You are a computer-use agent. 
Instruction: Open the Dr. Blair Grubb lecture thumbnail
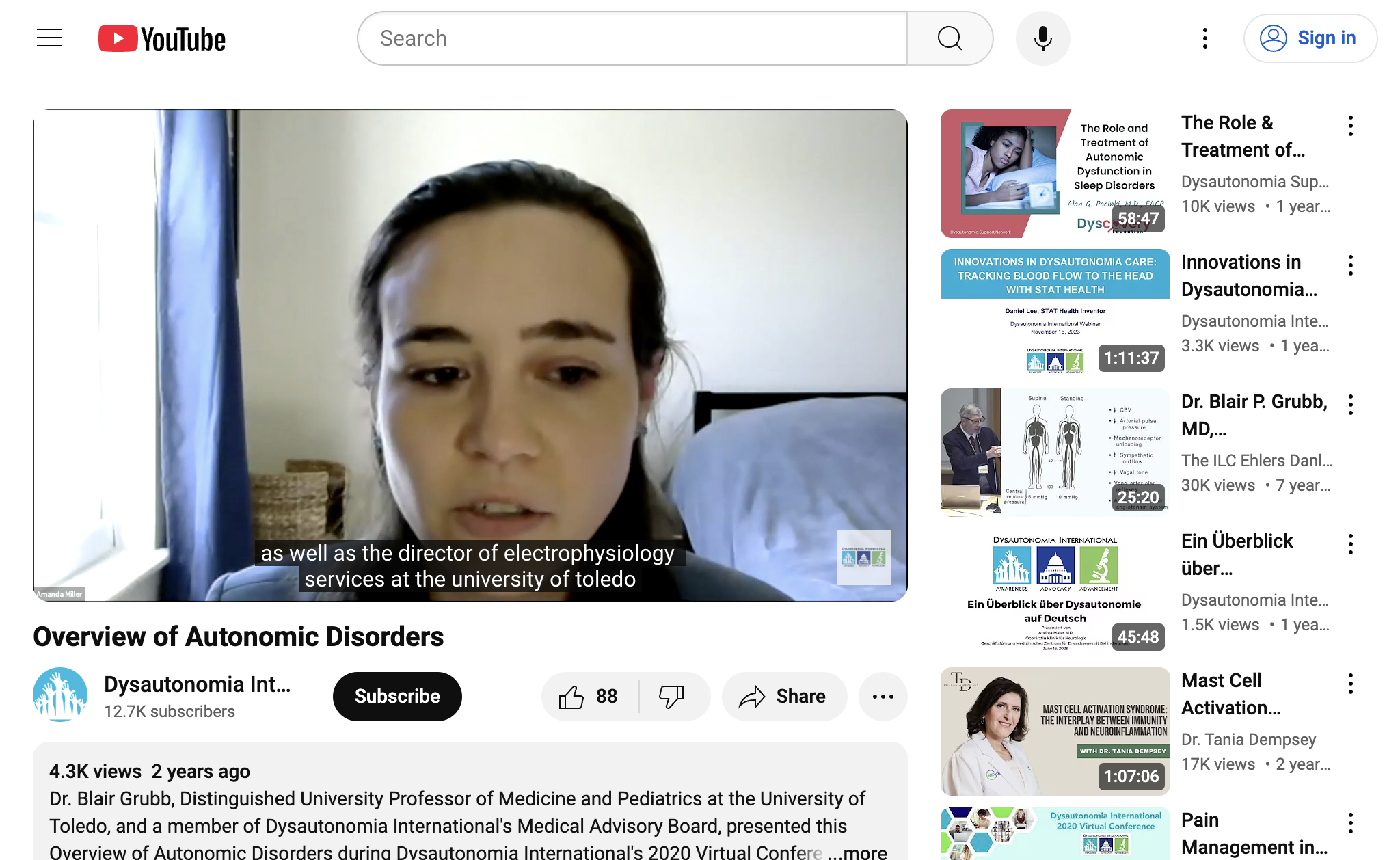[1055, 453]
